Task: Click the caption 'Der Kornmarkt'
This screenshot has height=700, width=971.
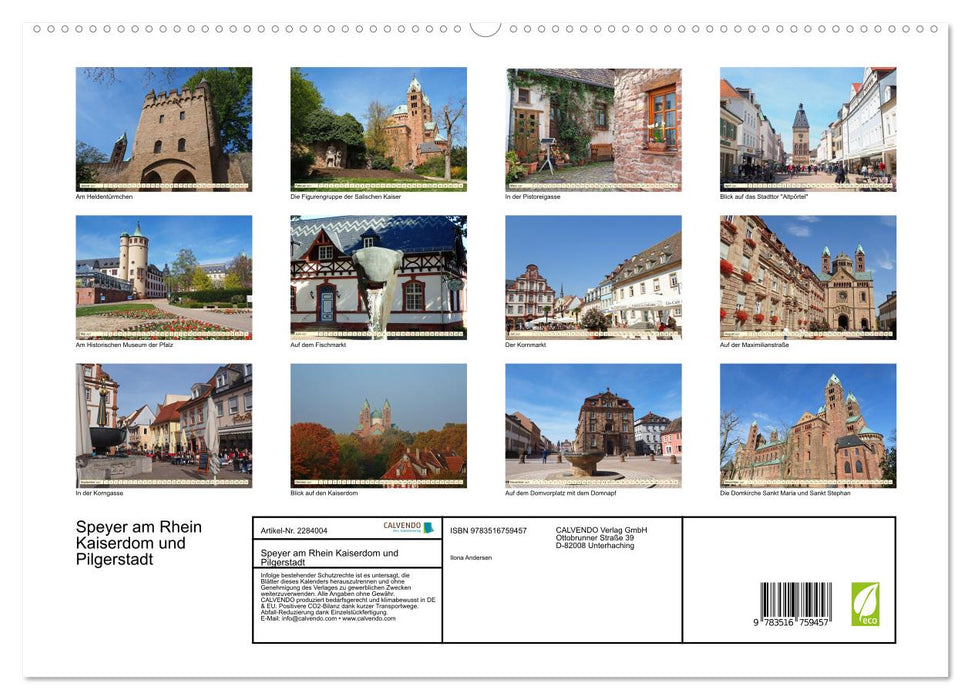Action: (x=526, y=344)
